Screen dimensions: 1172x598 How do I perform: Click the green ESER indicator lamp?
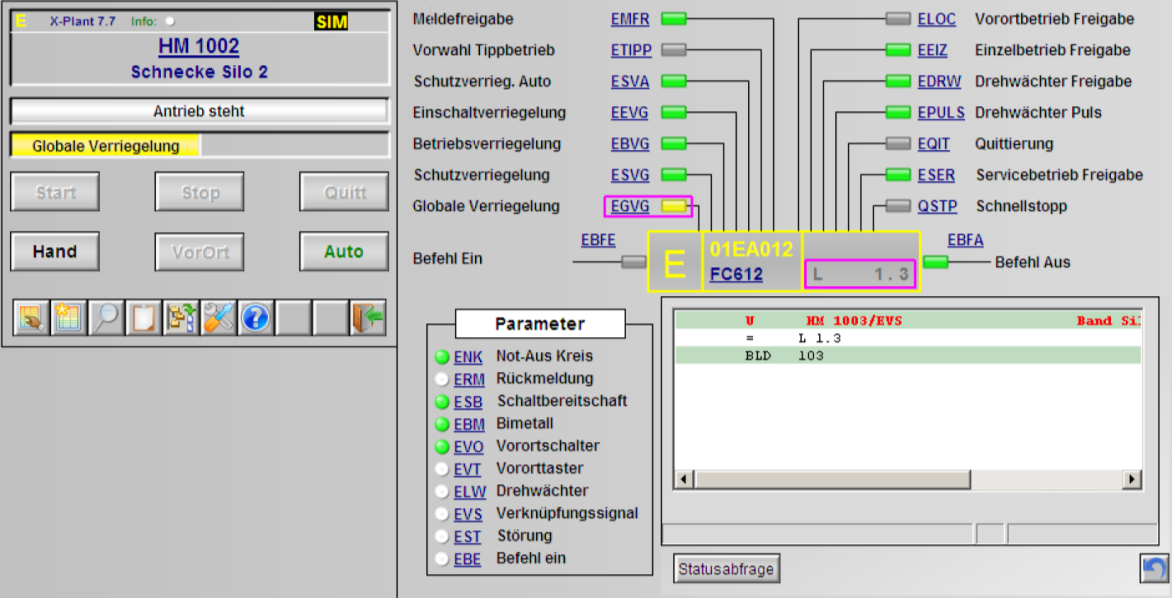coord(898,175)
